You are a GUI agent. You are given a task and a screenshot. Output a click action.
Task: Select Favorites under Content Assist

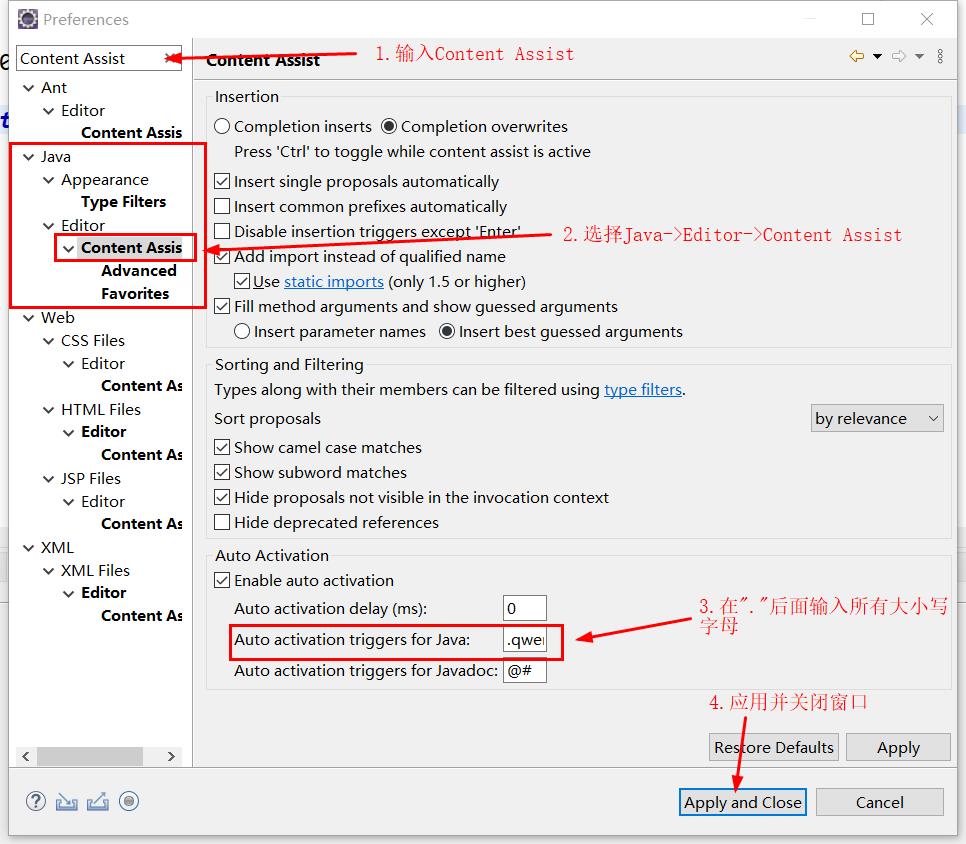[x=135, y=293]
